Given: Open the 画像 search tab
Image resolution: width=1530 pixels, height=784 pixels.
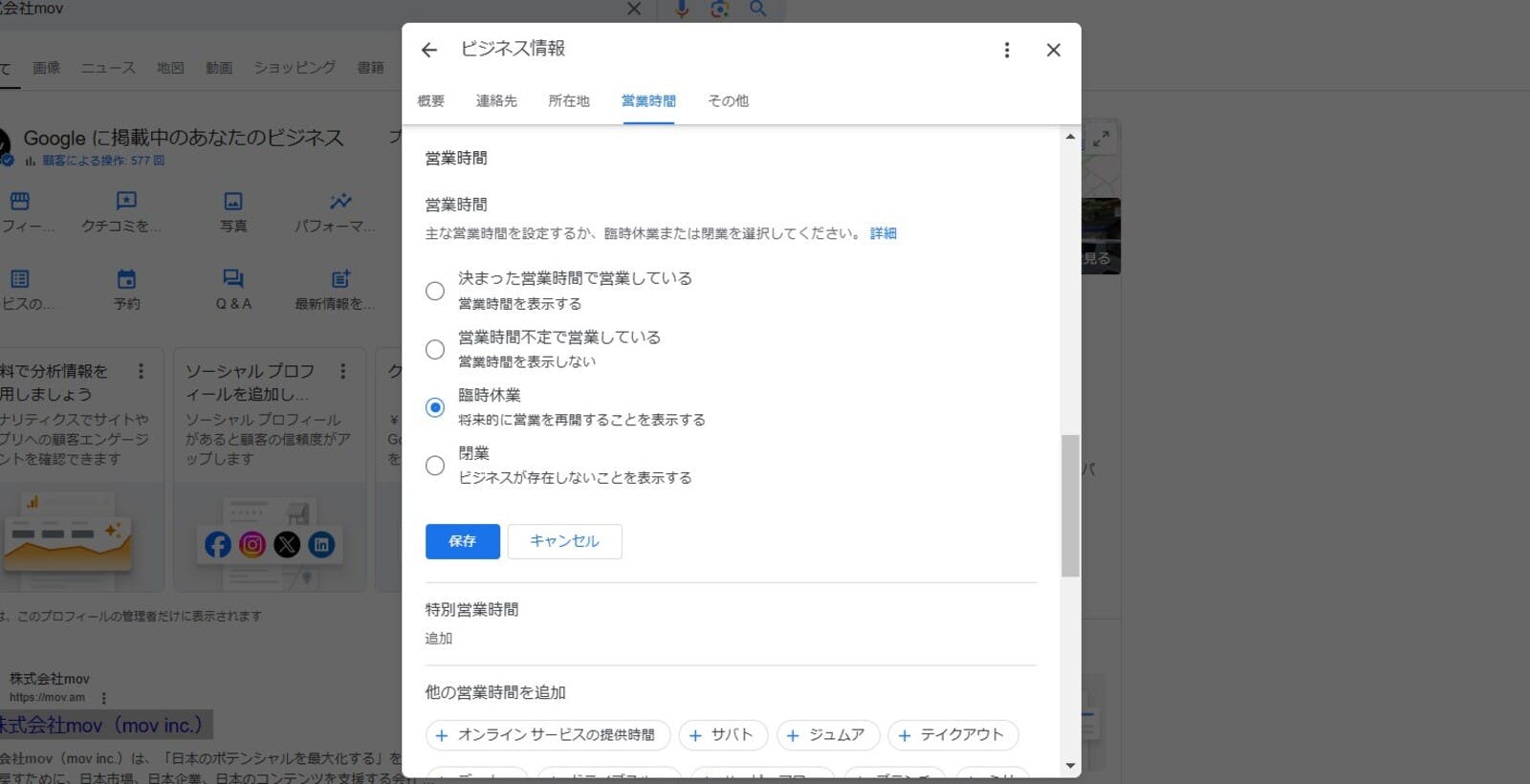Looking at the screenshot, I should 46,68.
